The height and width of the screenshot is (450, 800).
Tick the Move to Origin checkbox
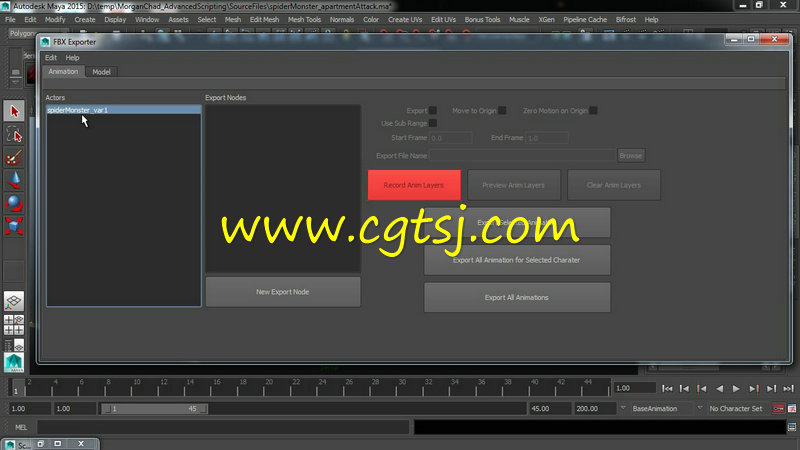click(502, 111)
